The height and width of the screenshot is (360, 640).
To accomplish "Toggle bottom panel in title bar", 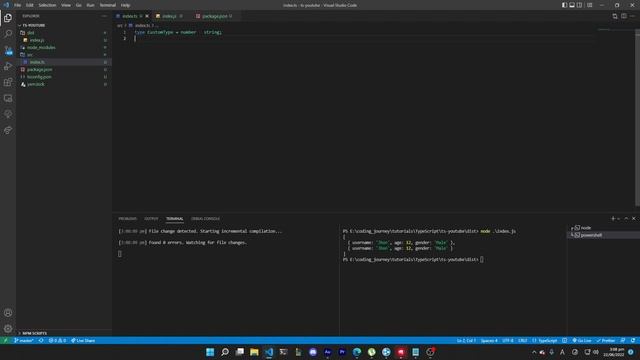I will pyautogui.click(x=572, y=5).
